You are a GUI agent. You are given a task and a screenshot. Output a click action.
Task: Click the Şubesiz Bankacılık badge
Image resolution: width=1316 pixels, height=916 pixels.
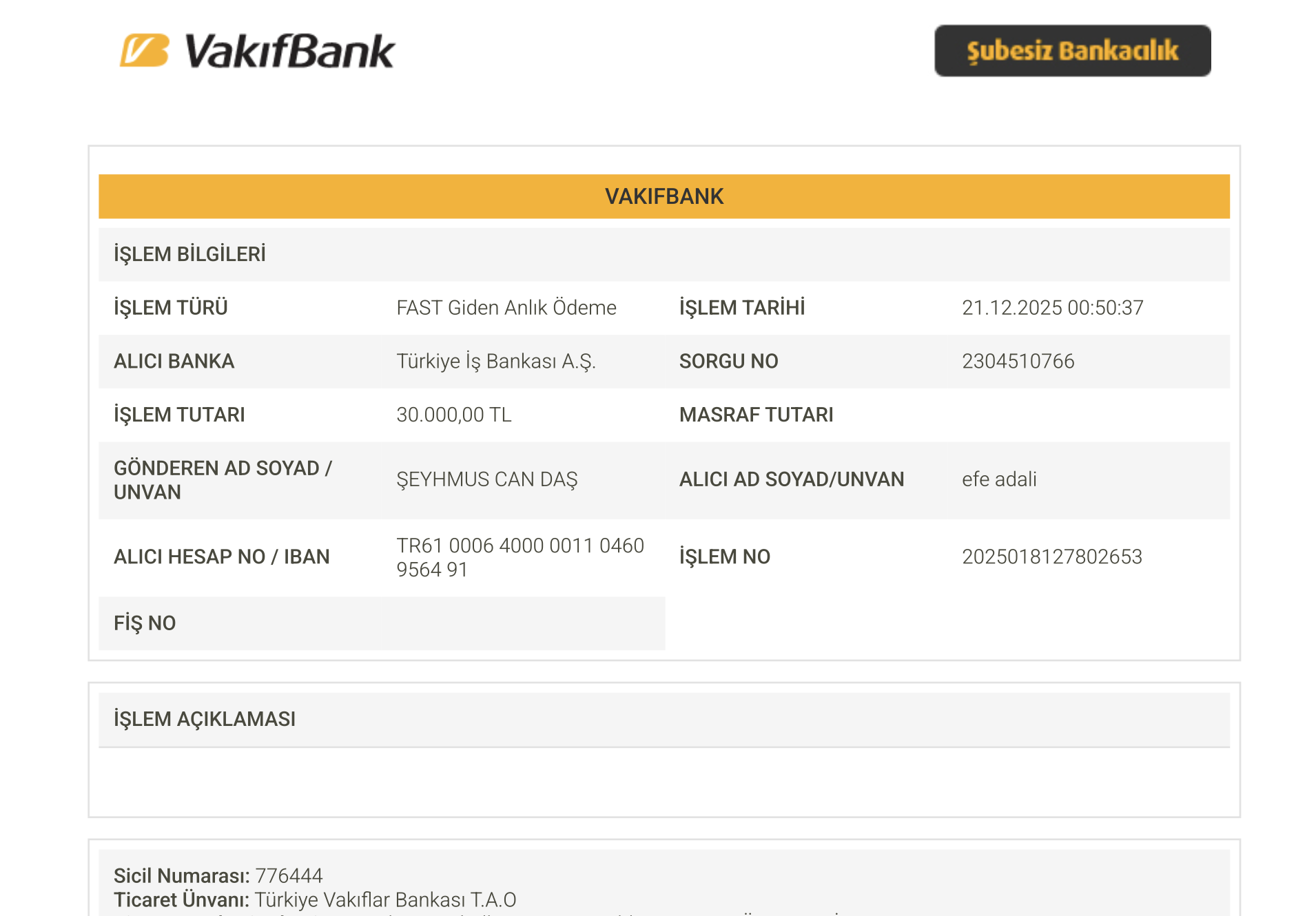pos(1072,51)
